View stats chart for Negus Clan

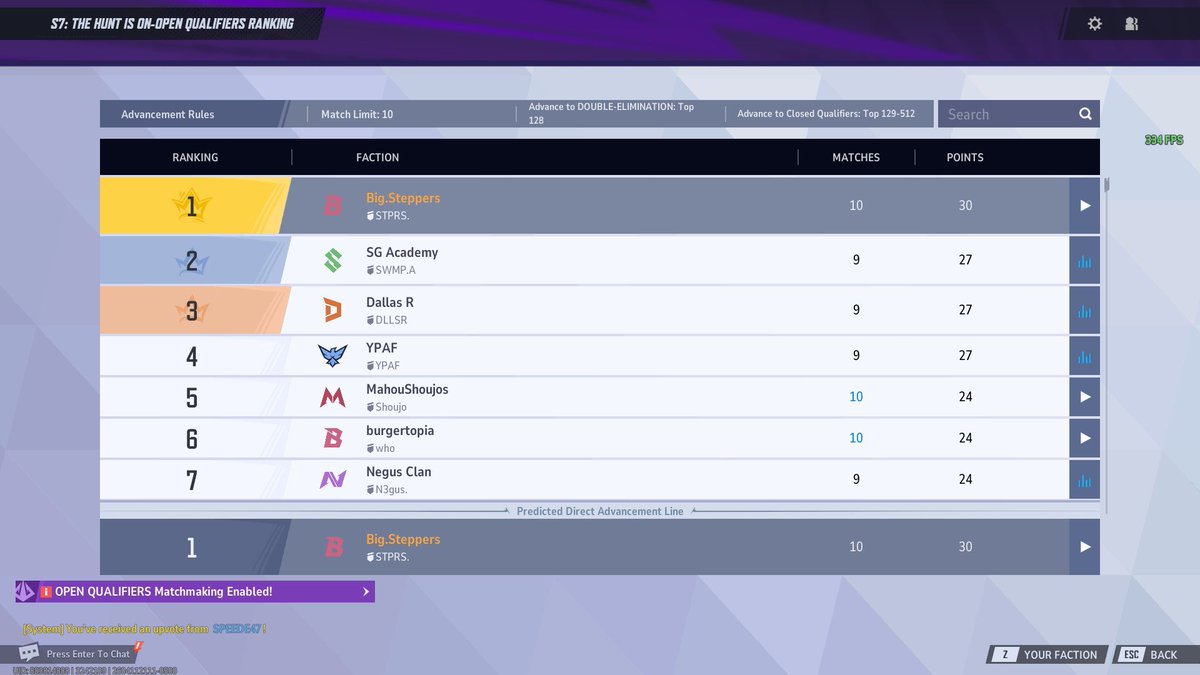click(1085, 479)
